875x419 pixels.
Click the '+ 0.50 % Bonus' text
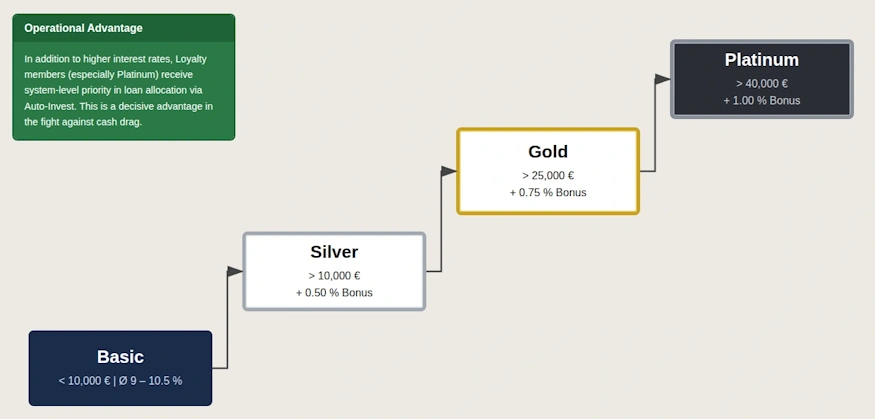334,292
